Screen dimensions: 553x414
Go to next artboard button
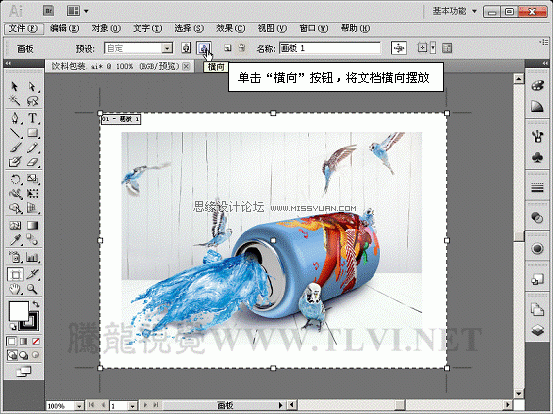pos(145,406)
